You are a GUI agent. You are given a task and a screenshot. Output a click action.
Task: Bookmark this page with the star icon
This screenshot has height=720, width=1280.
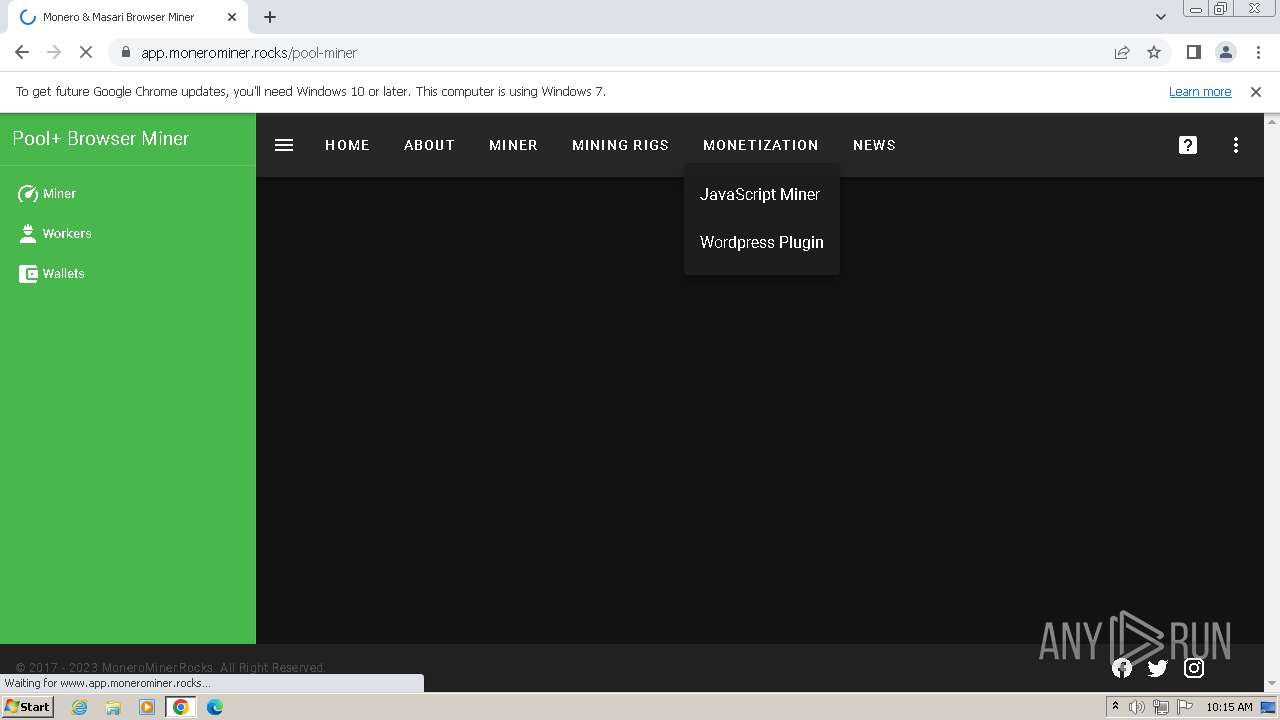[x=1154, y=52]
